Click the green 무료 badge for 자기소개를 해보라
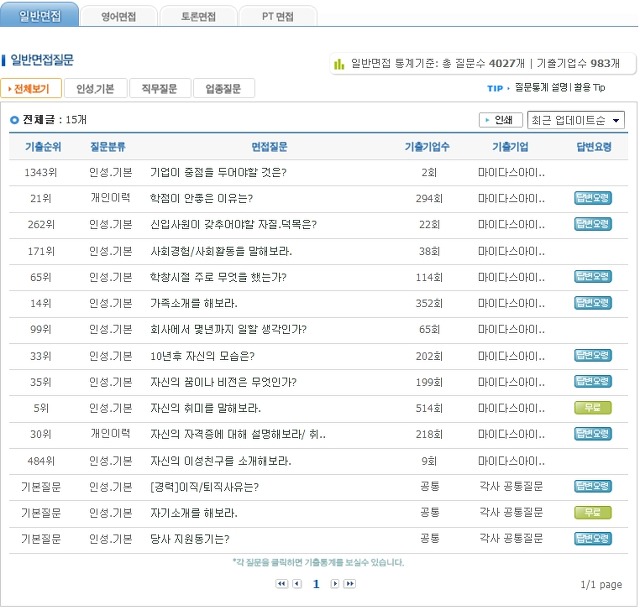The width and height of the screenshot is (640, 610). [x=593, y=512]
